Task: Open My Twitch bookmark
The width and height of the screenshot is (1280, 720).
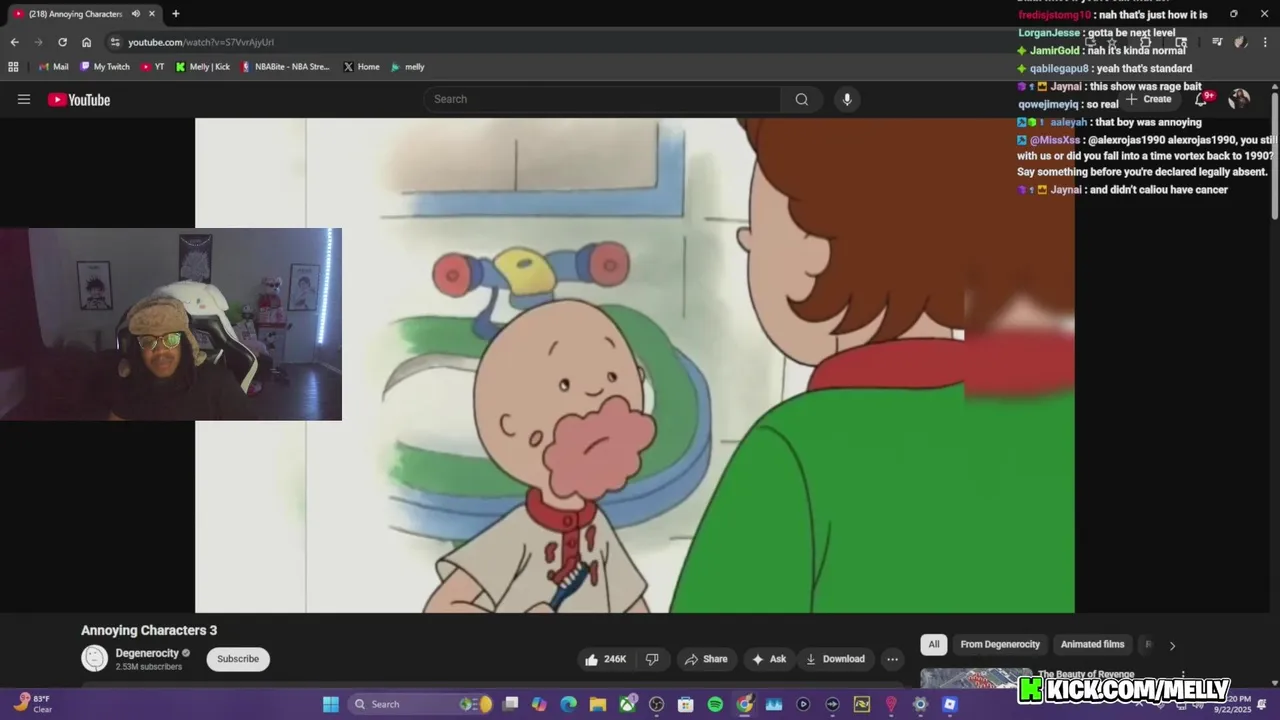Action: (105, 67)
